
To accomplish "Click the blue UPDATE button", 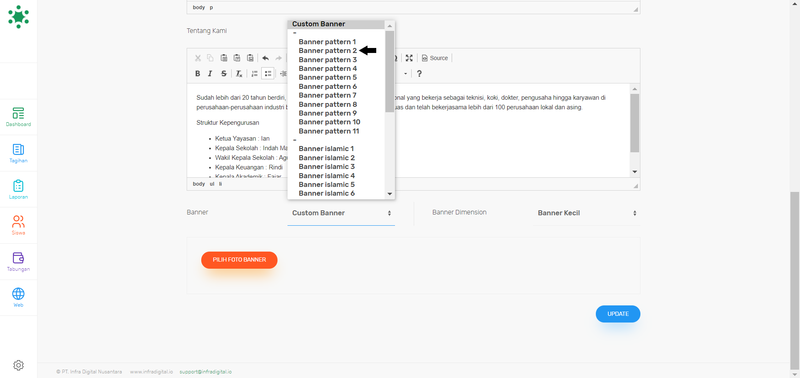I will [x=618, y=314].
